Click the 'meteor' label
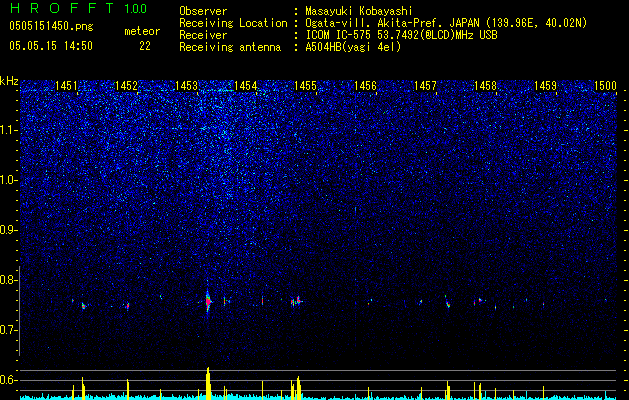The height and width of the screenshot is (400, 629). 142,31
